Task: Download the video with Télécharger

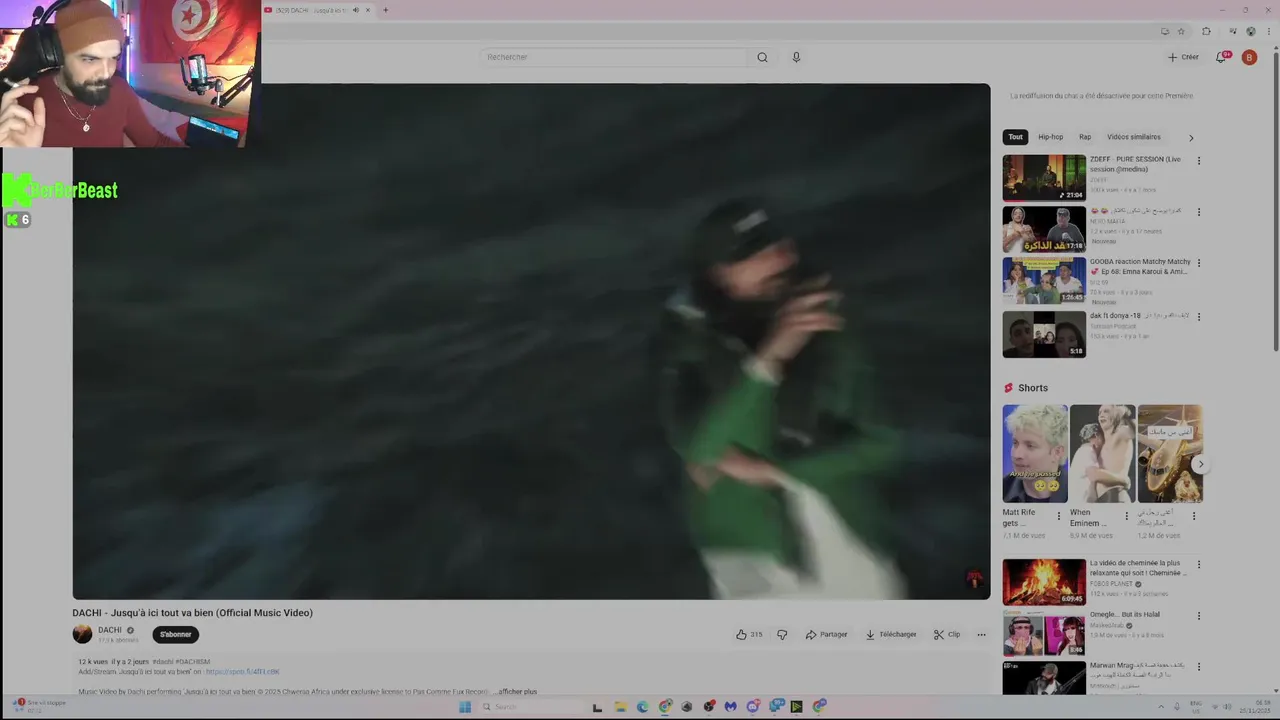Action: (x=891, y=634)
